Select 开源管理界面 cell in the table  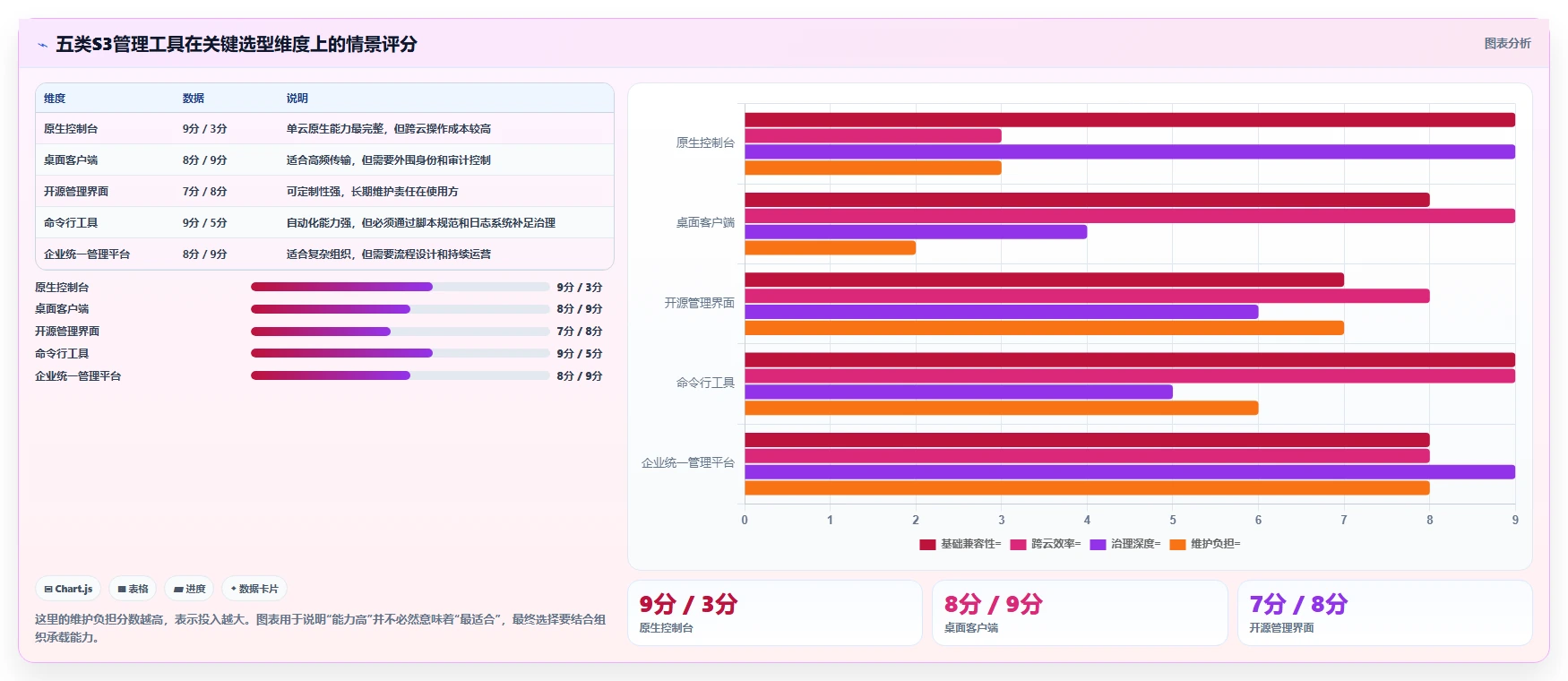click(x=76, y=192)
